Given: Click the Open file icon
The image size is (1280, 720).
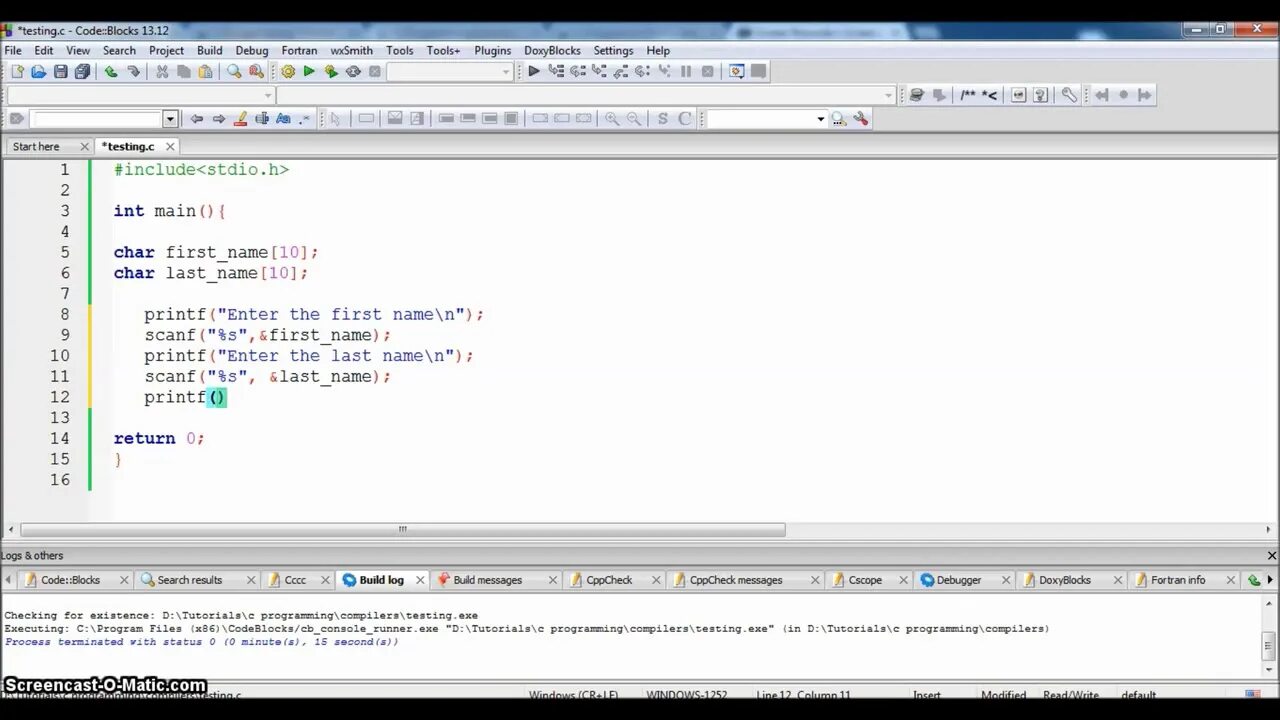Looking at the screenshot, I should tap(39, 71).
